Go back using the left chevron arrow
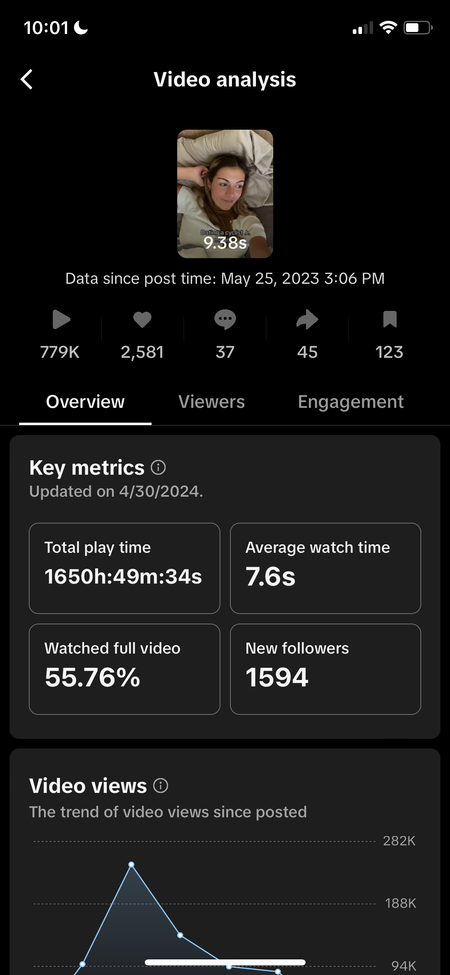Viewport: 450px width, 975px height. (26, 80)
